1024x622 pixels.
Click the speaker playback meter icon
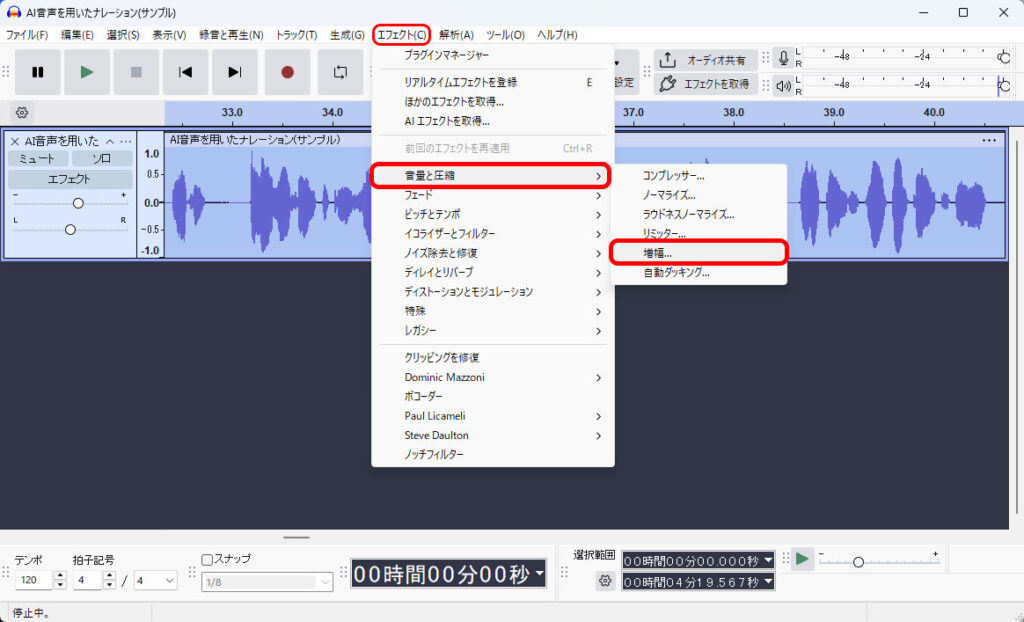coord(783,86)
